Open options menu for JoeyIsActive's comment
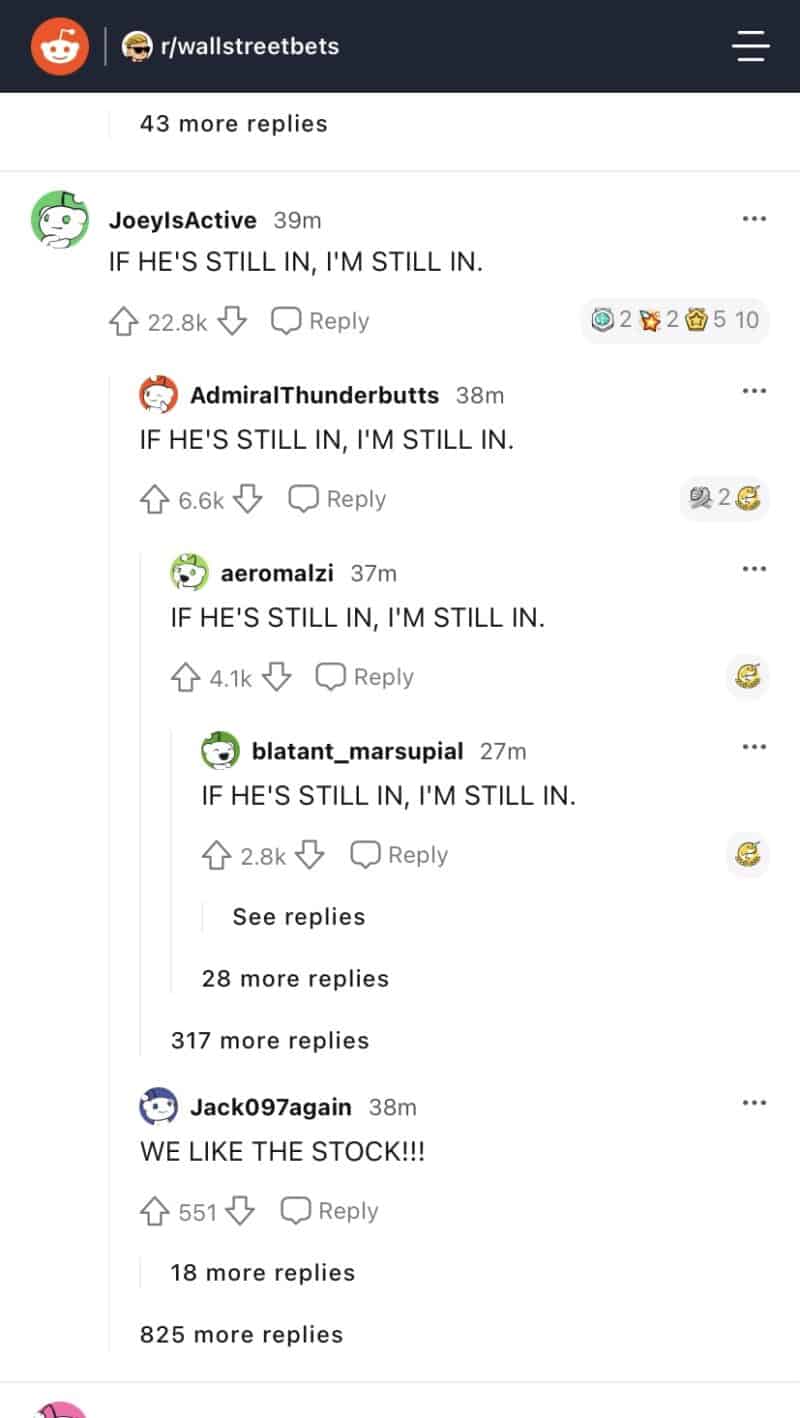The height and width of the screenshot is (1418, 800). pyautogui.click(x=753, y=219)
